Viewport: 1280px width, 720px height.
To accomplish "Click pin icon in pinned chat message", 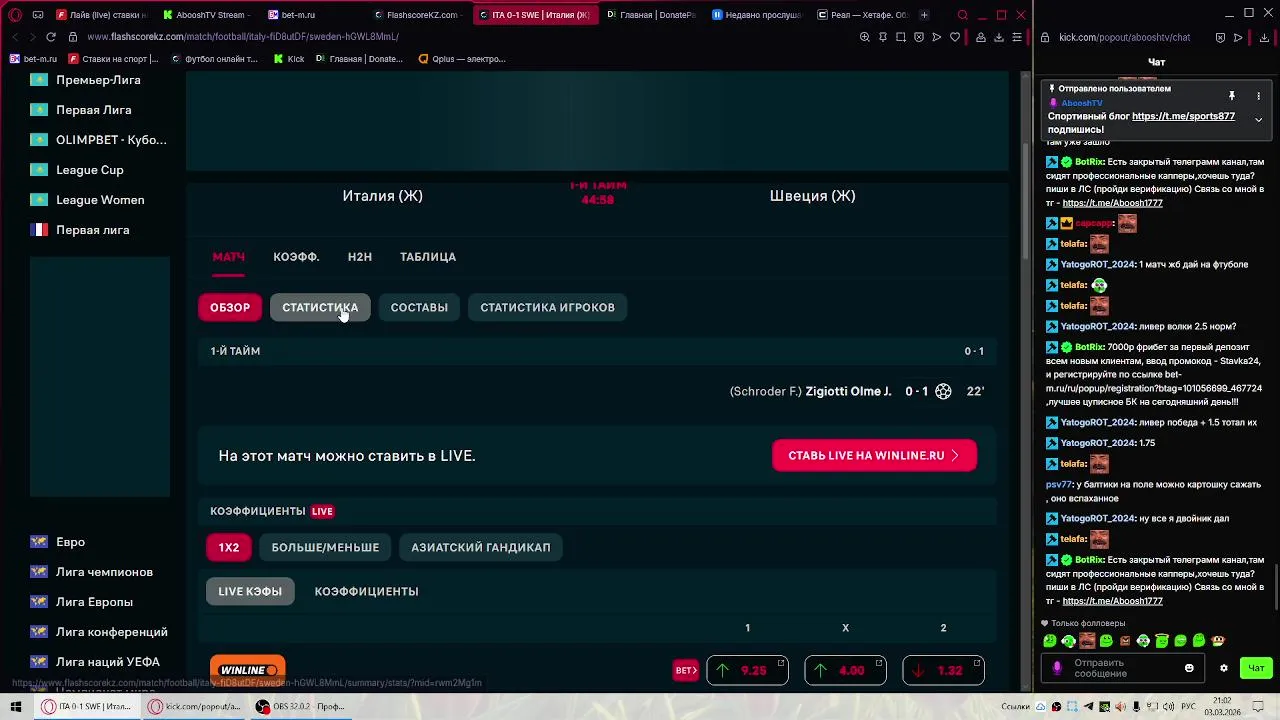I will tap(1232, 96).
